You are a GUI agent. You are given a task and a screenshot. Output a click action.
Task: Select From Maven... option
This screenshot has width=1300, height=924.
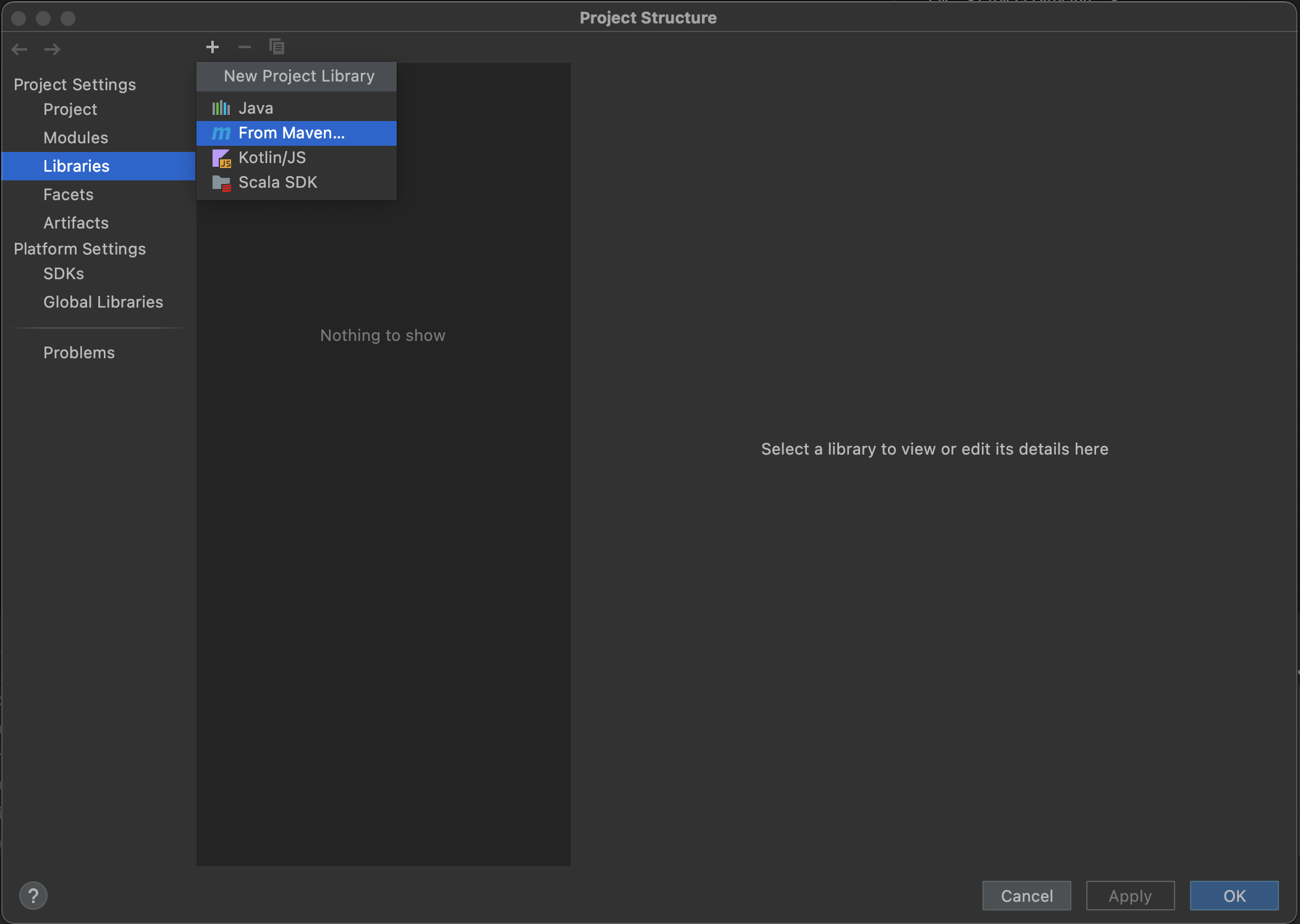[291, 133]
